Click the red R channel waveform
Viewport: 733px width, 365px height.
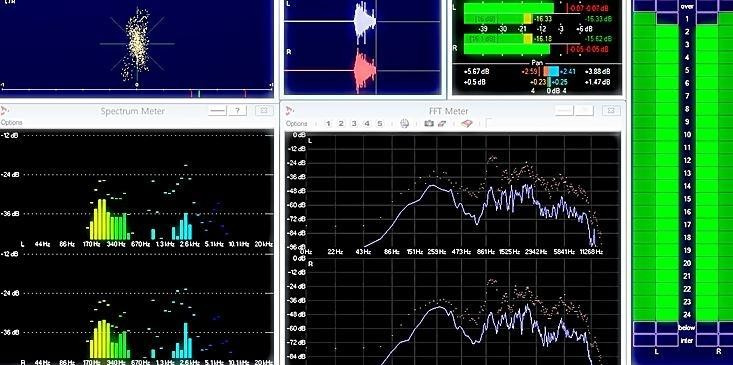coord(366,70)
